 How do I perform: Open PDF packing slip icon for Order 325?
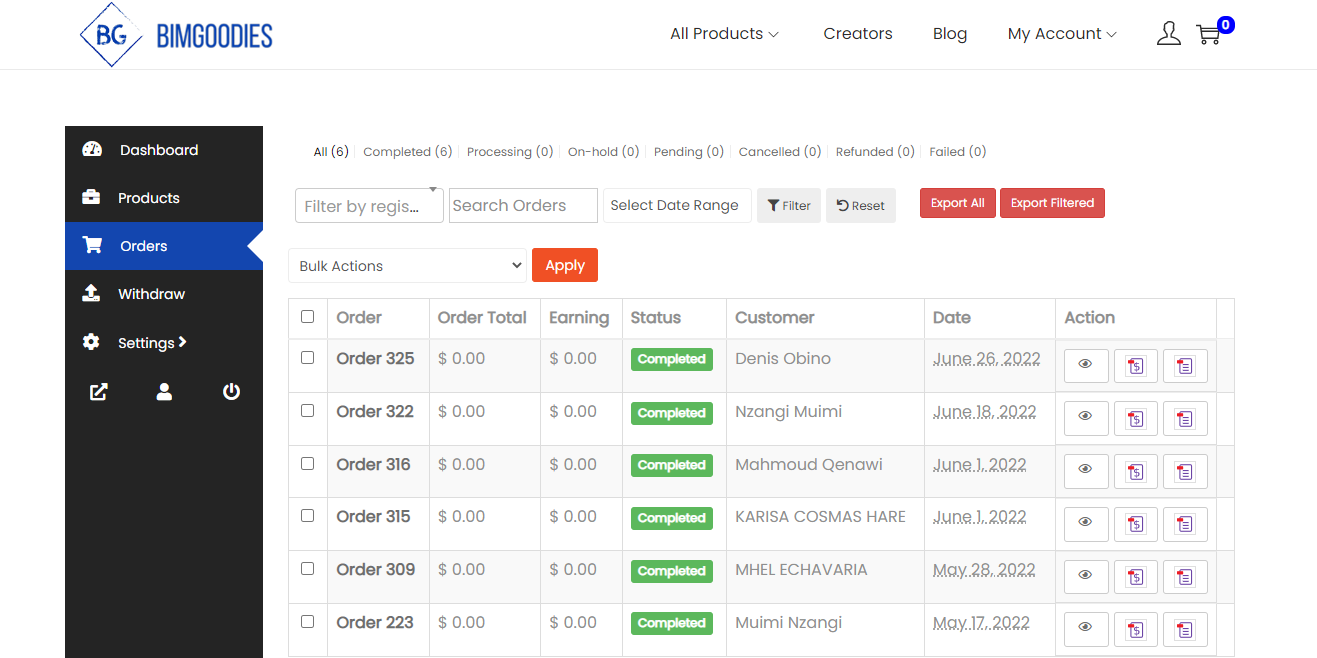point(1185,366)
